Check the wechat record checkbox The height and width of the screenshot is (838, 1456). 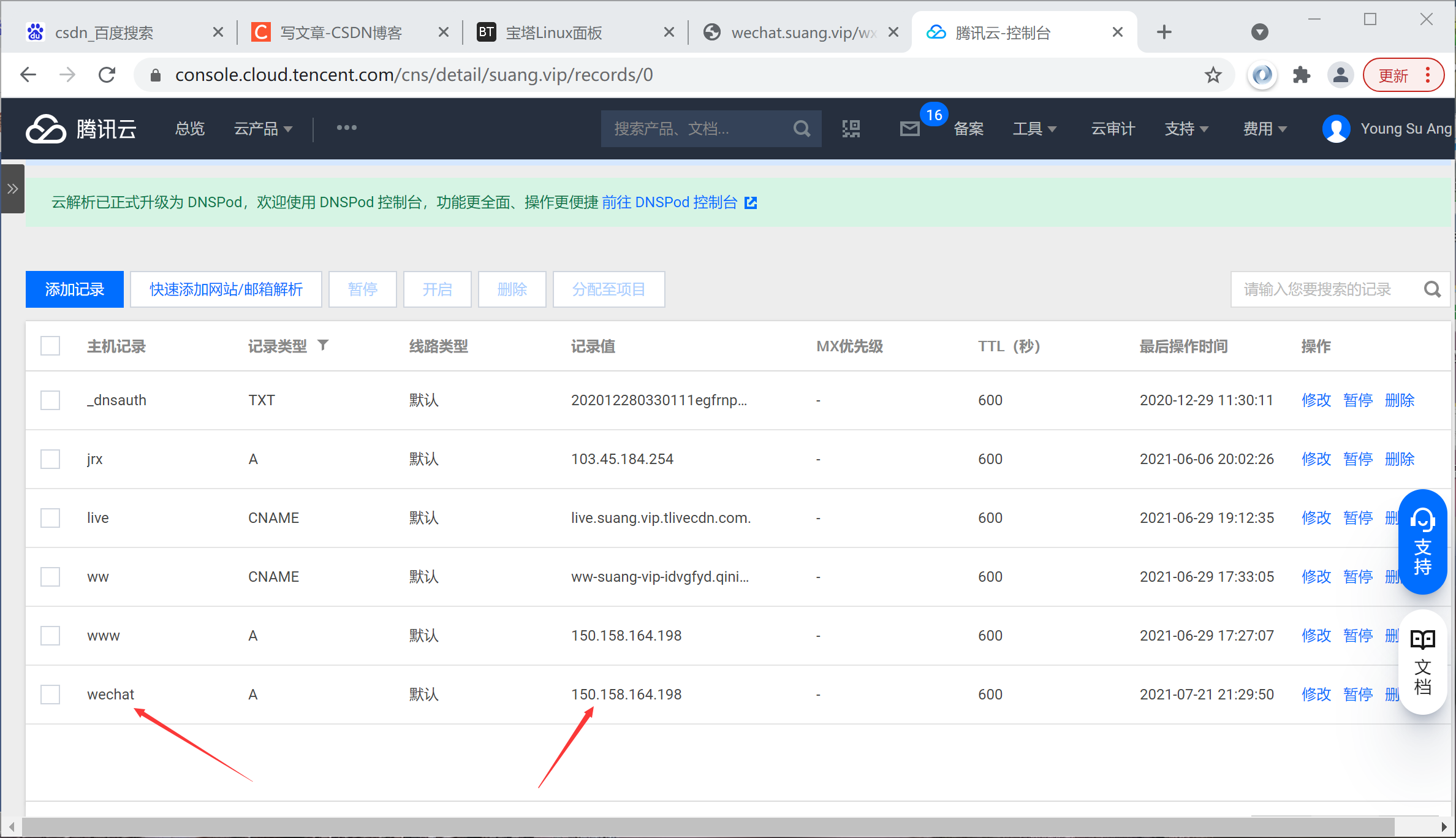[x=50, y=695]
